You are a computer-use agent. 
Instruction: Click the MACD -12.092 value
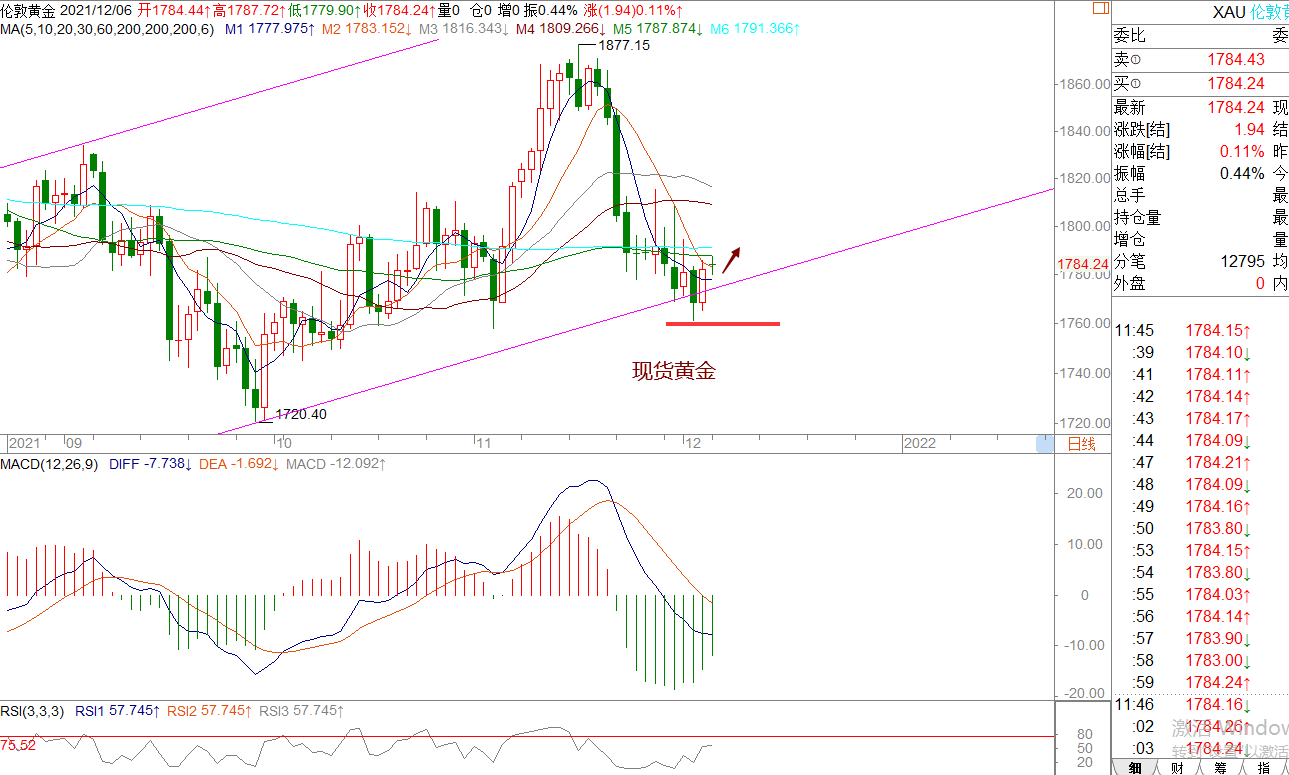335,464
